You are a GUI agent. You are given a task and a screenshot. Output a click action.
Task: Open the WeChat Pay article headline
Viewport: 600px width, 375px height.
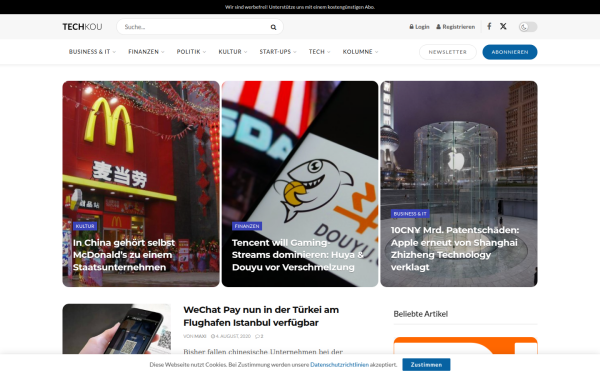(x=261, y=316)
